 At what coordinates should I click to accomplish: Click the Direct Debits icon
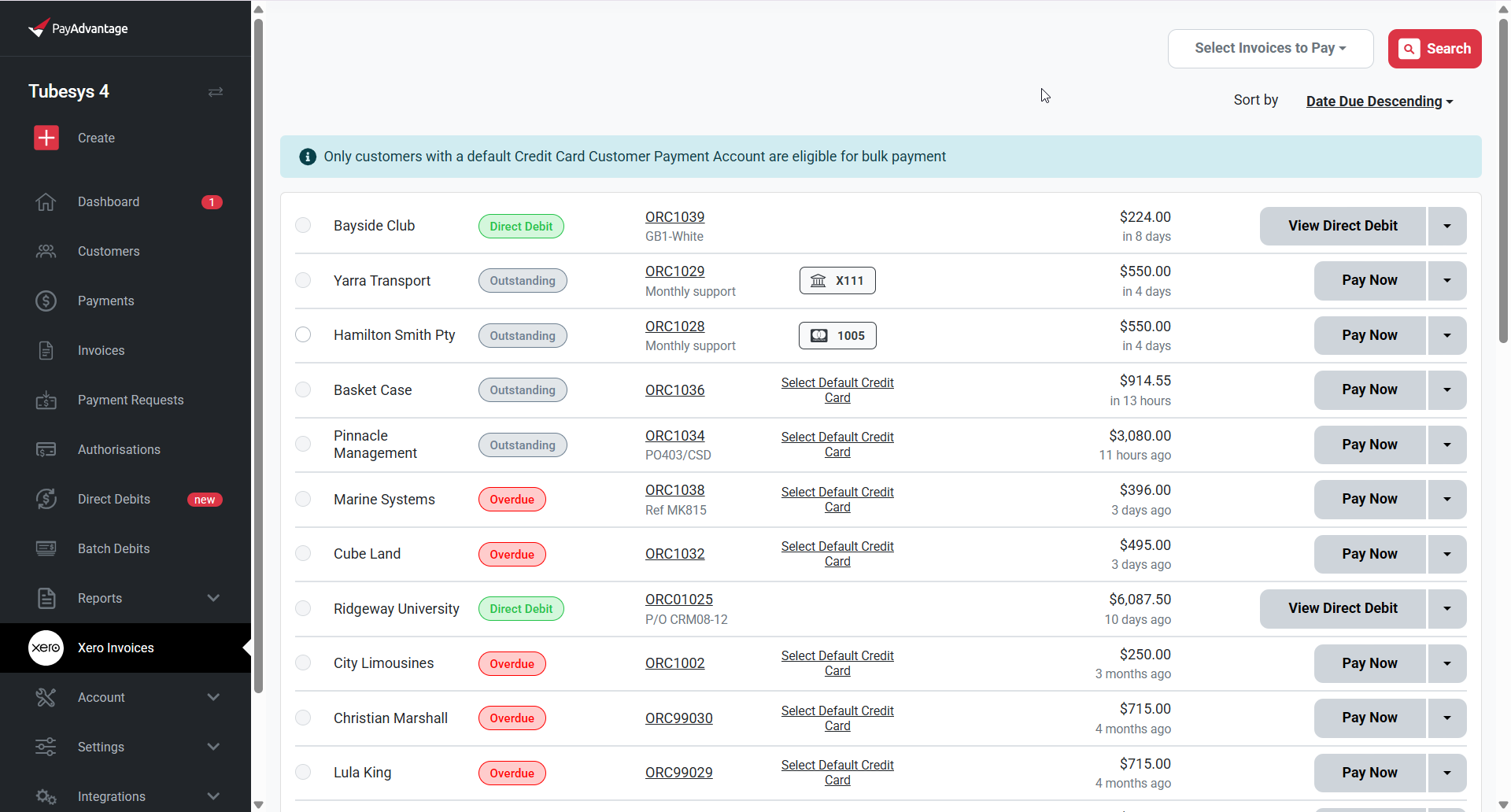(x=46, y=499)
